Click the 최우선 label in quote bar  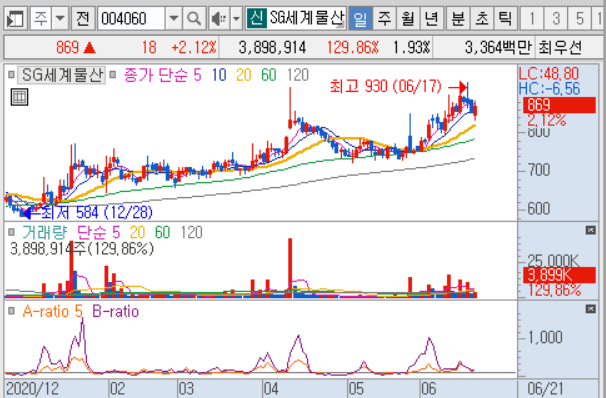point(559,48)
